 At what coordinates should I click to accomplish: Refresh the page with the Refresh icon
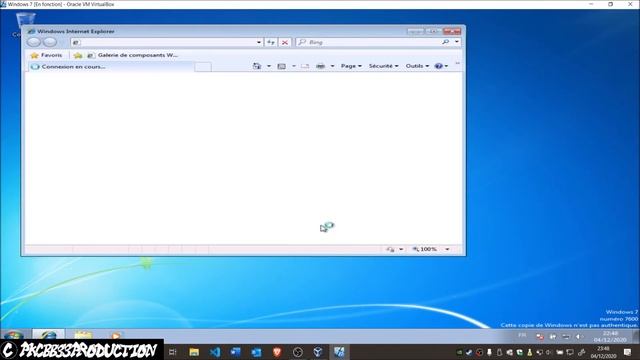(x=271, y=42)
